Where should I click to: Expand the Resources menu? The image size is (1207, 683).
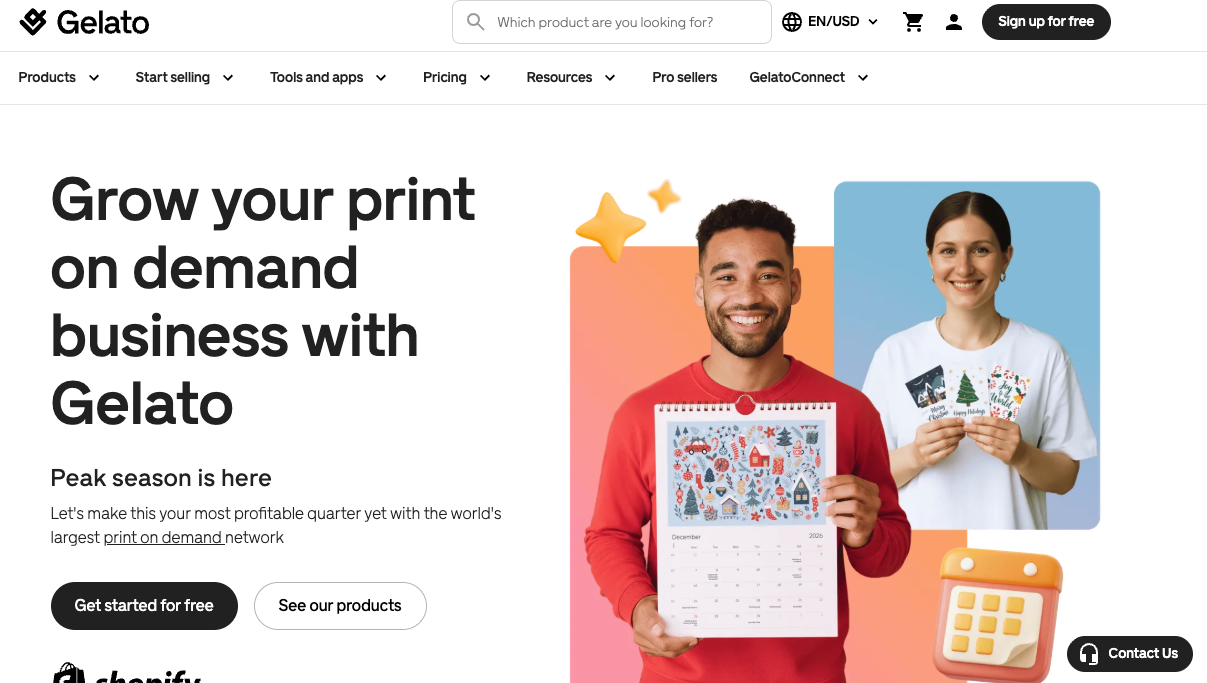coord(571,78)
